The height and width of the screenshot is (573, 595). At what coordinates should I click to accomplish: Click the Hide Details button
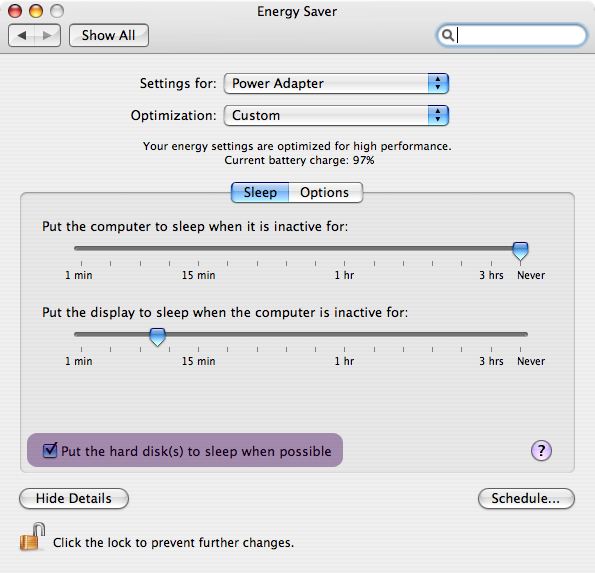pos(74,498)
